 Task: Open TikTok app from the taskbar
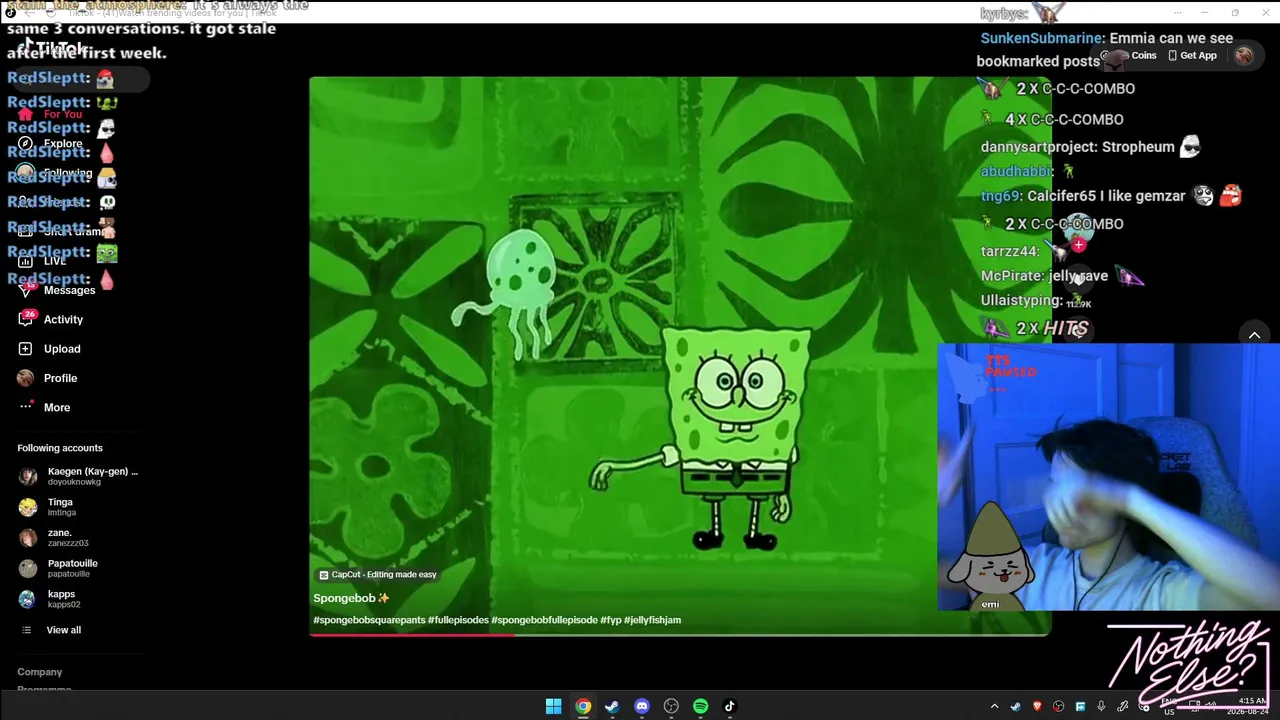[x=730, y=706]
